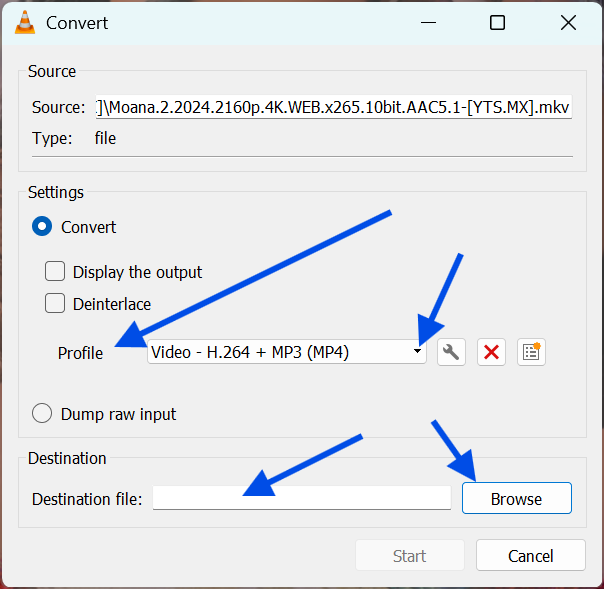Click the Source file path field
This screenshot has height=589, width=604.
[333, 107]
